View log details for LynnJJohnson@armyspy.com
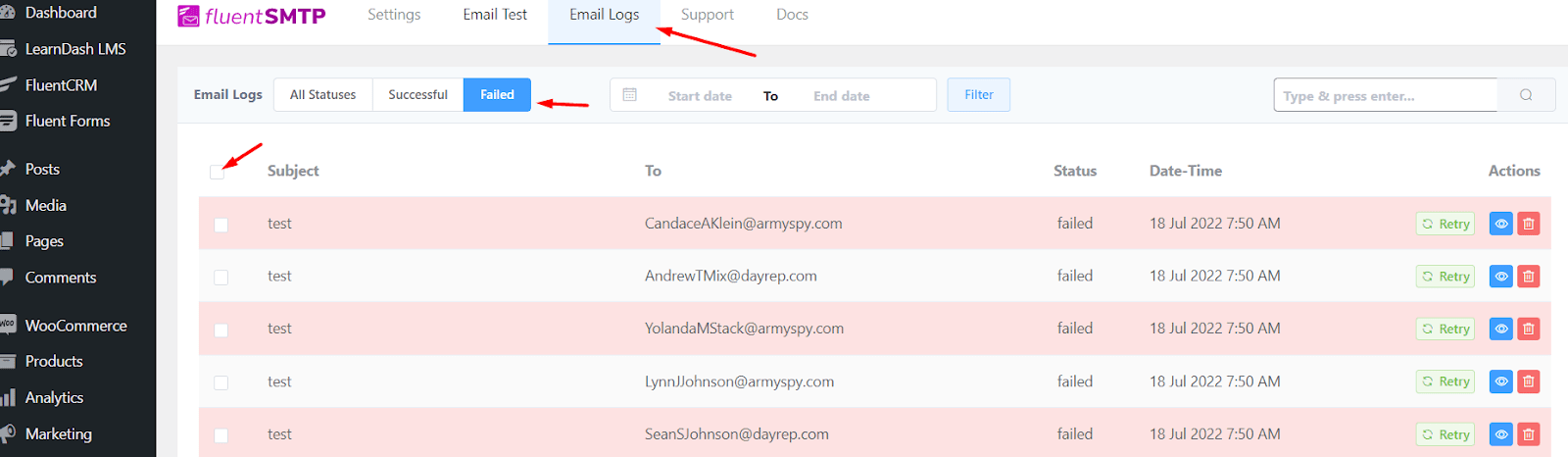 point(1501,381)
